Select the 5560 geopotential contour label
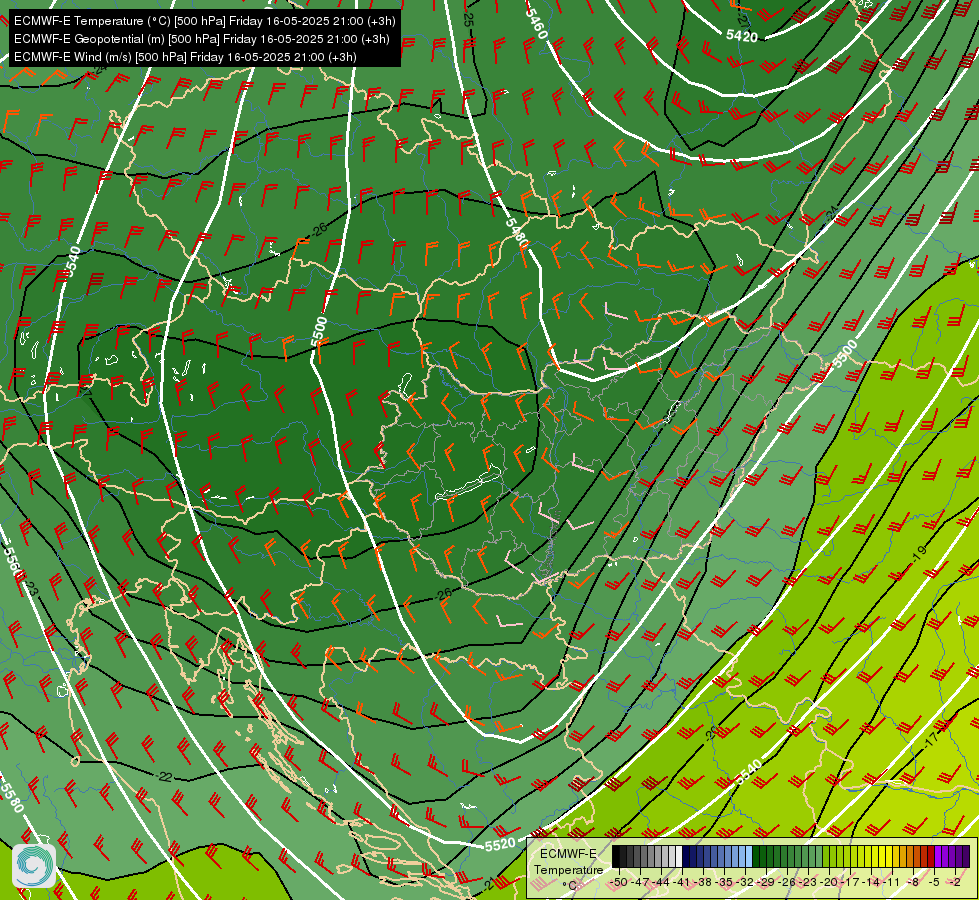 click(x=12, y=561)
